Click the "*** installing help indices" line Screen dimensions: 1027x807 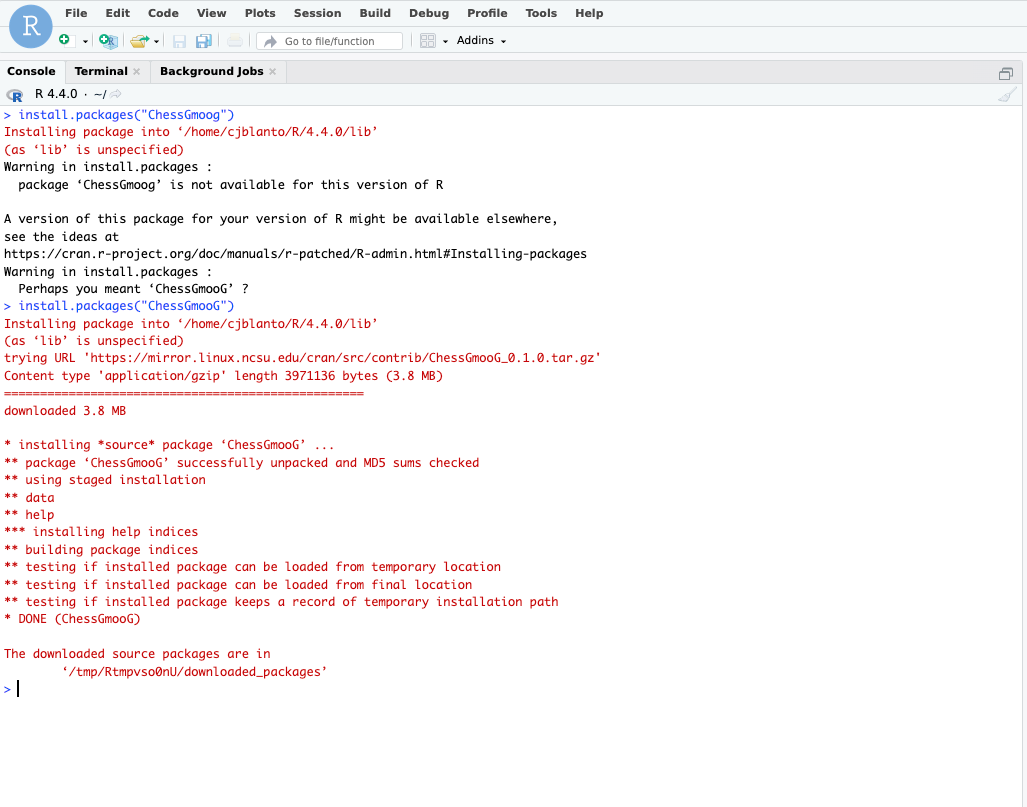point(101,532)
